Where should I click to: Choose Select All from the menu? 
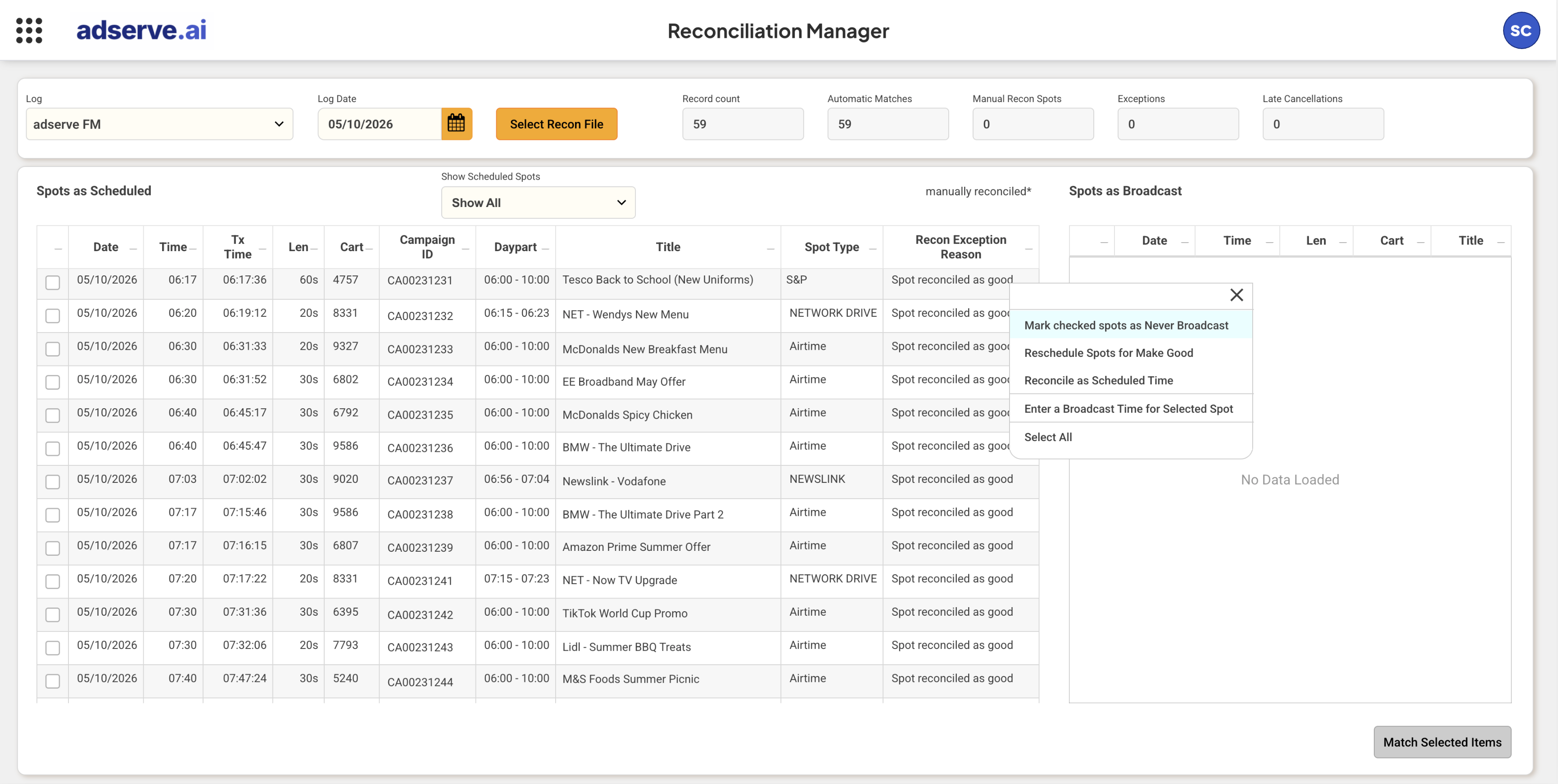point(1130,437)
